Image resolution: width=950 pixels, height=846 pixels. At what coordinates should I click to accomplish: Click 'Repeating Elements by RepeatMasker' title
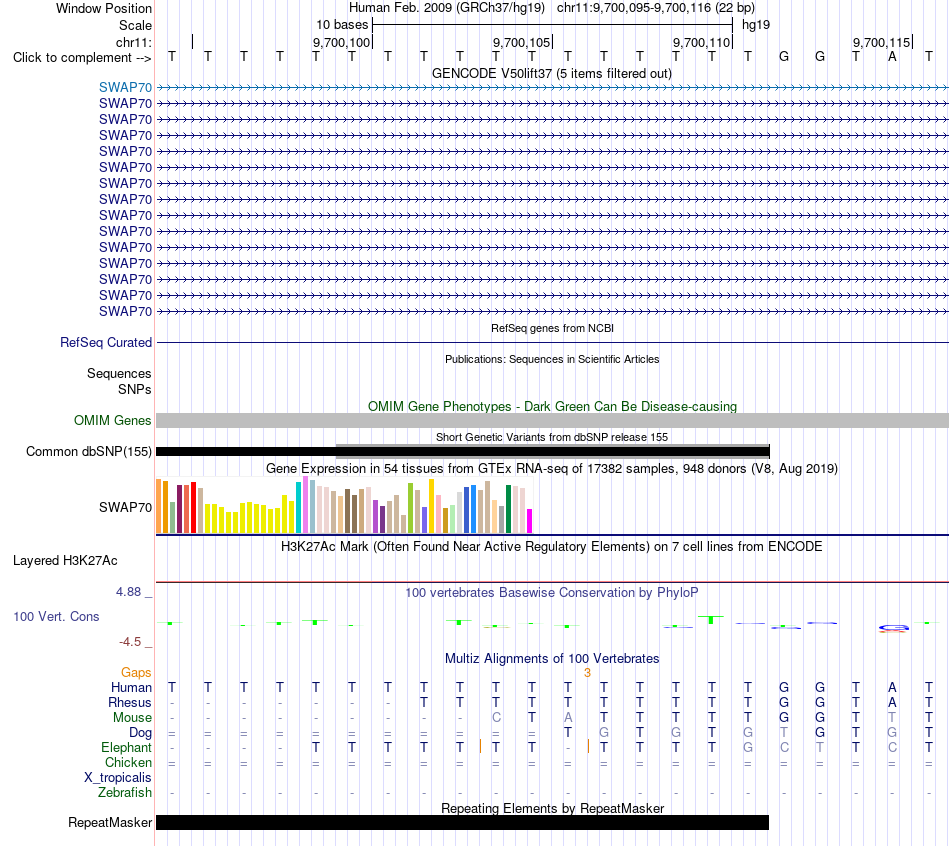(553, 808)
